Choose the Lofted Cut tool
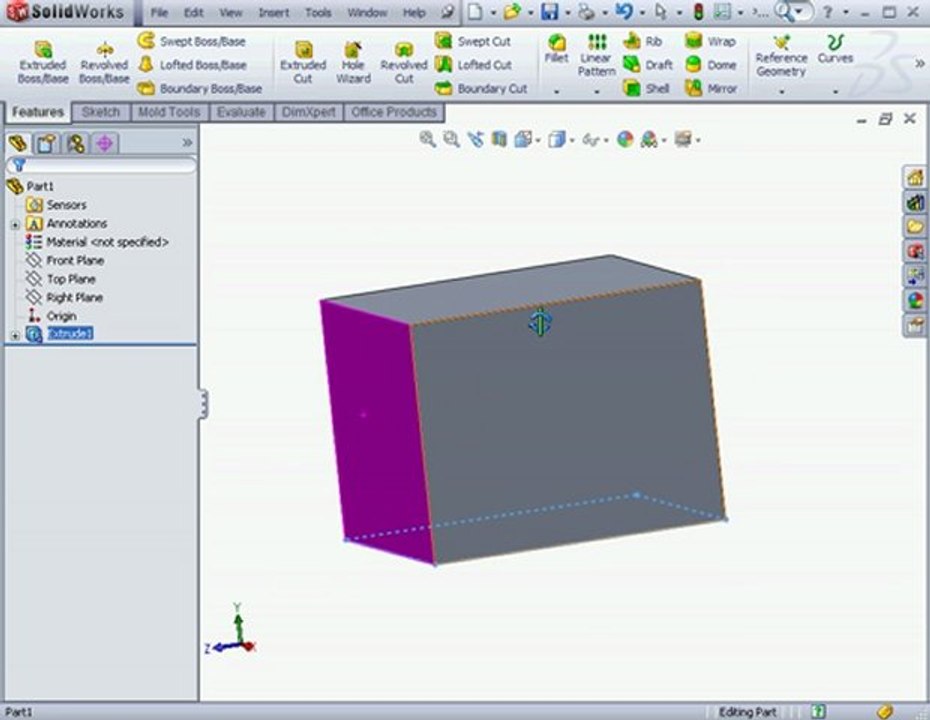The width and height of the screenshot is (930, 720). 474,65
